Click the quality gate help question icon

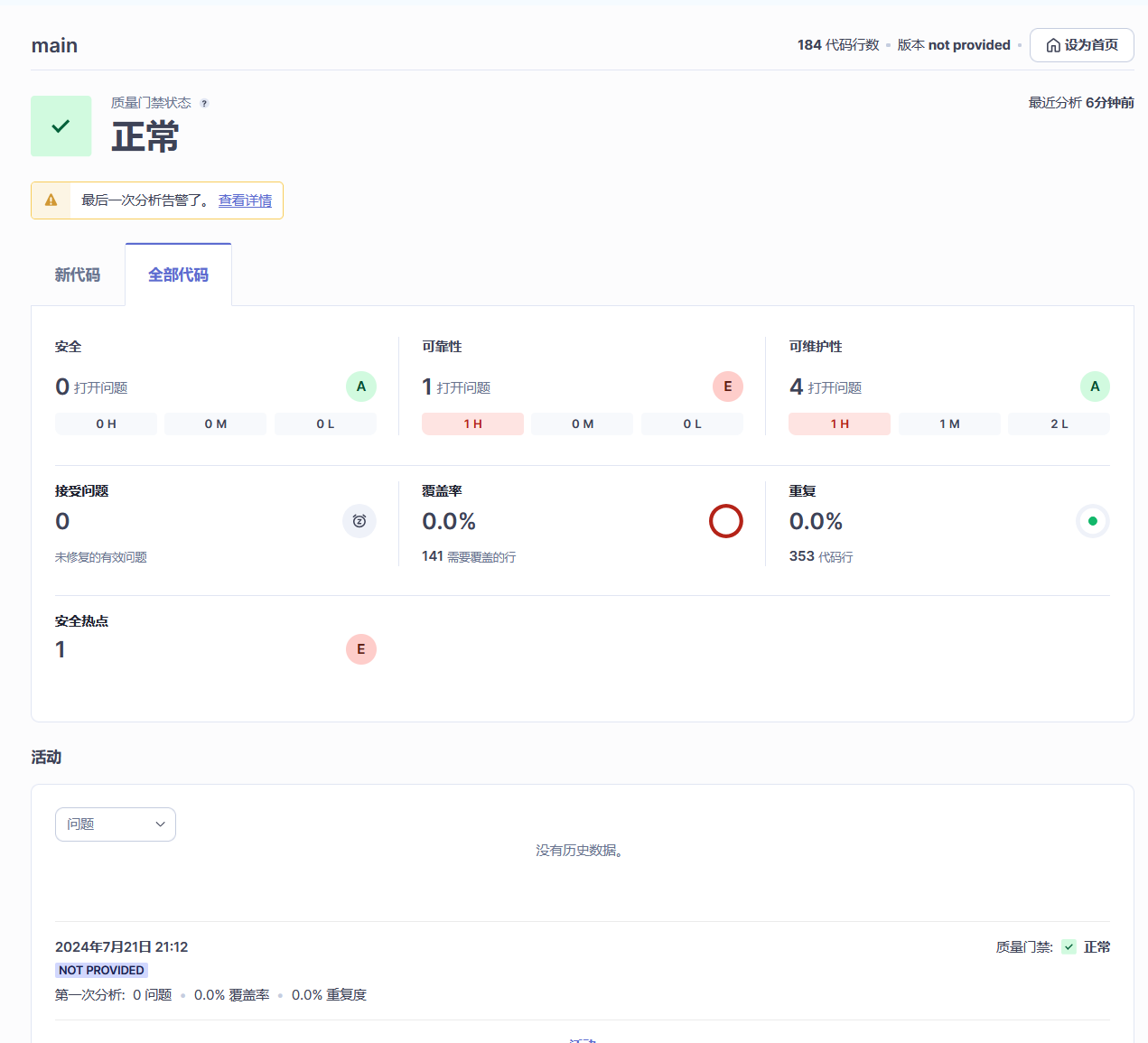tap(204, 103)
